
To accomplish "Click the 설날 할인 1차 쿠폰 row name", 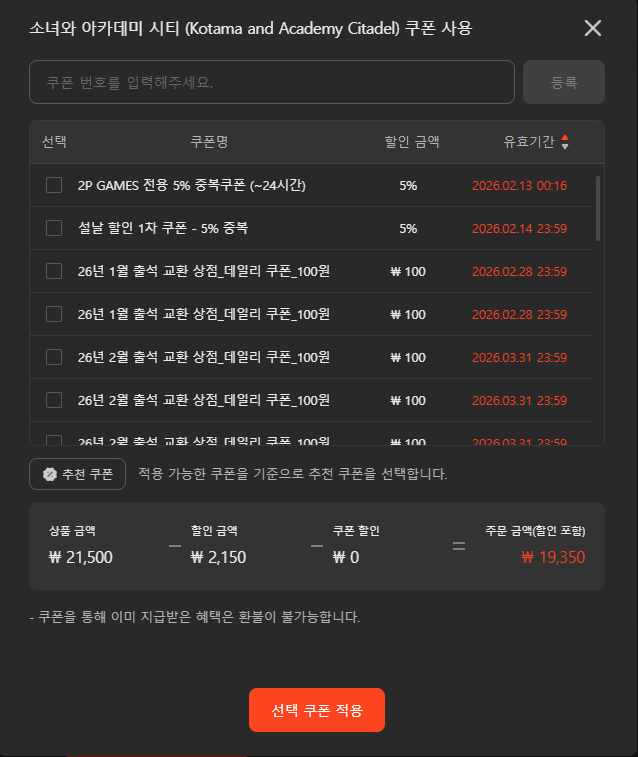I will click(x=163, y=228).
